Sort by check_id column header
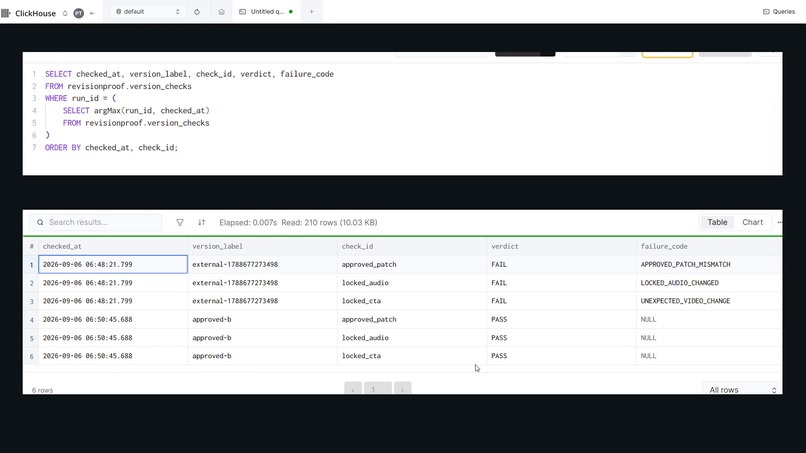This screenshot has height=453, width=806. coord(412,246)
